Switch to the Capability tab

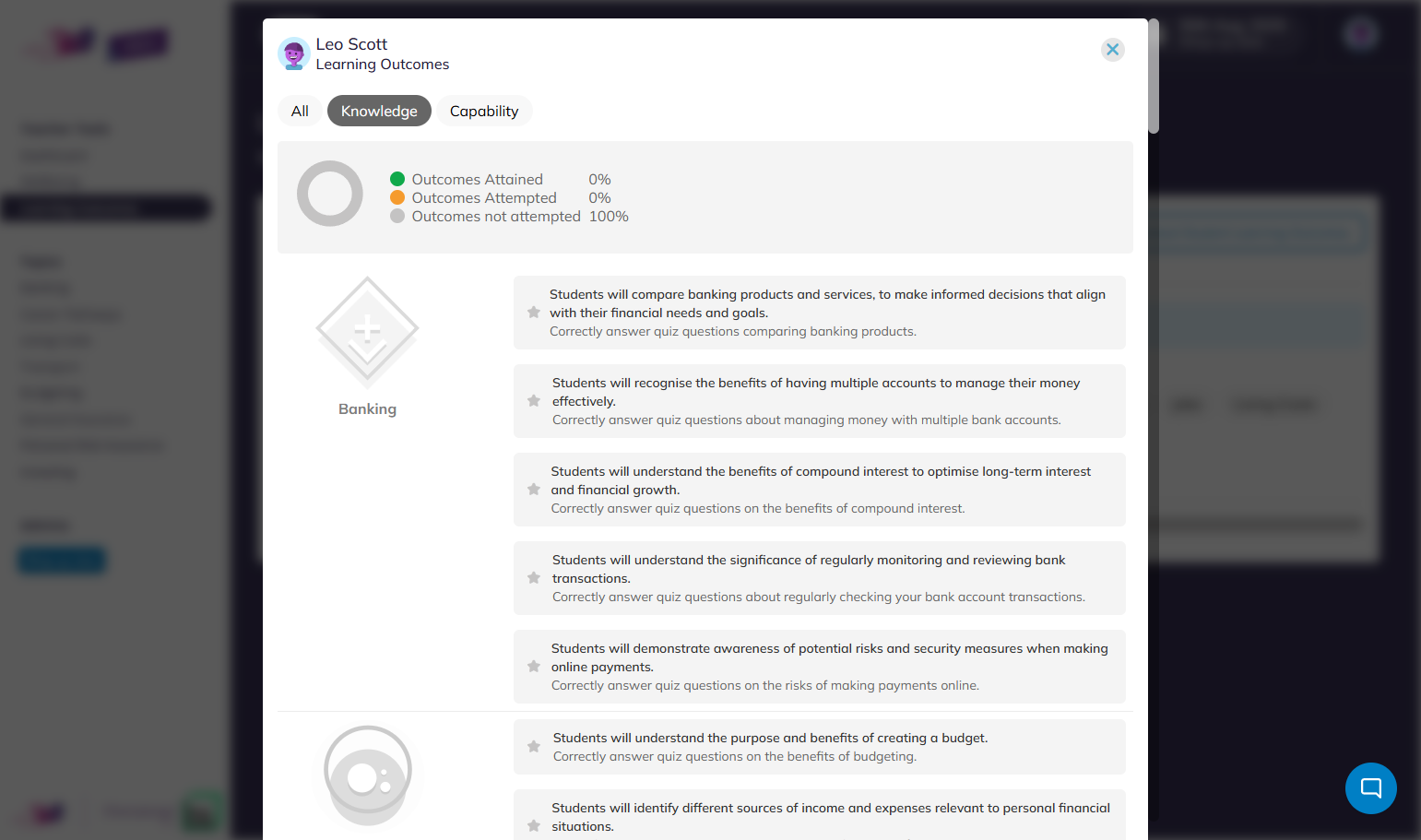coord(484,111)
